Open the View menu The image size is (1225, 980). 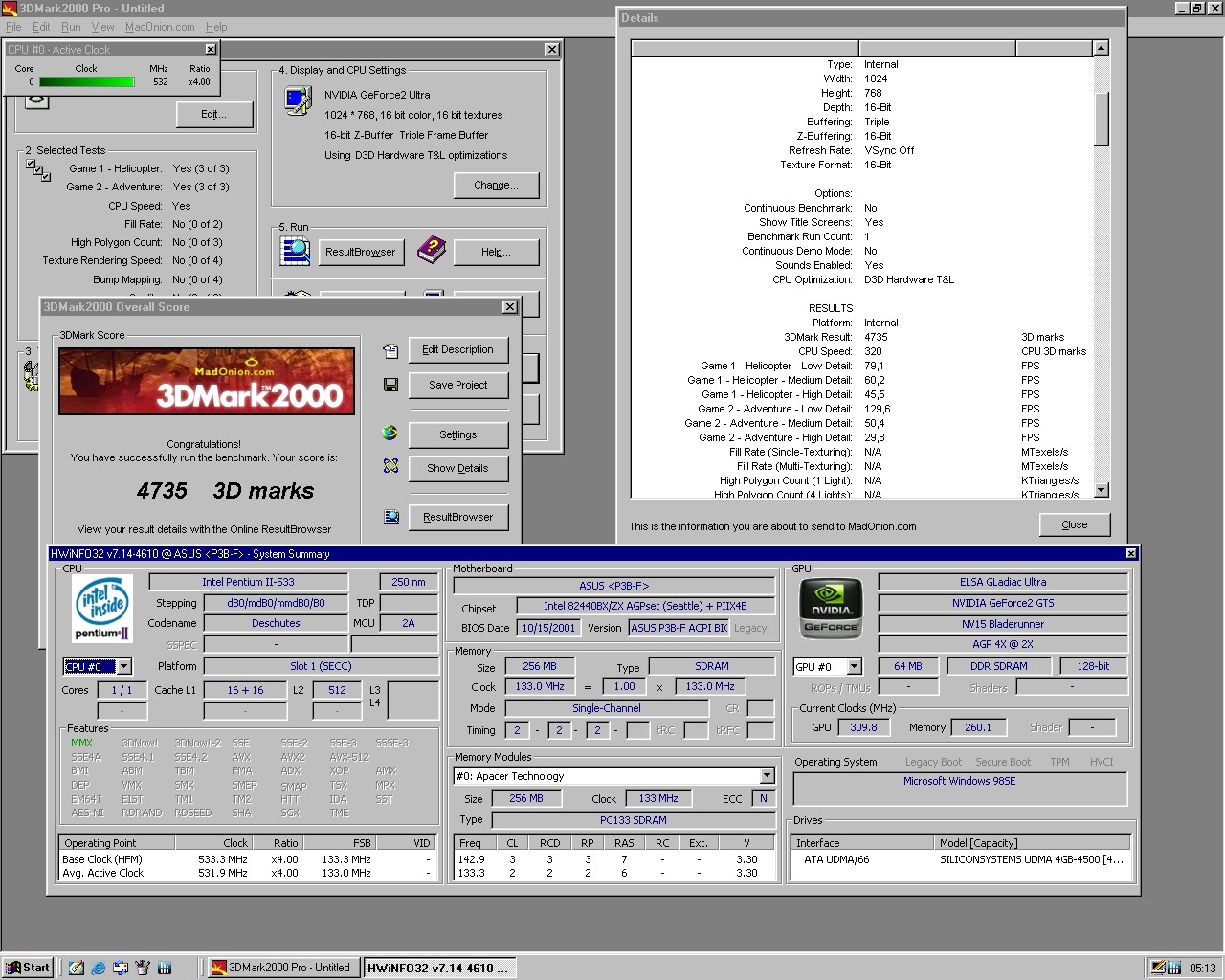(x=102, y=27)
